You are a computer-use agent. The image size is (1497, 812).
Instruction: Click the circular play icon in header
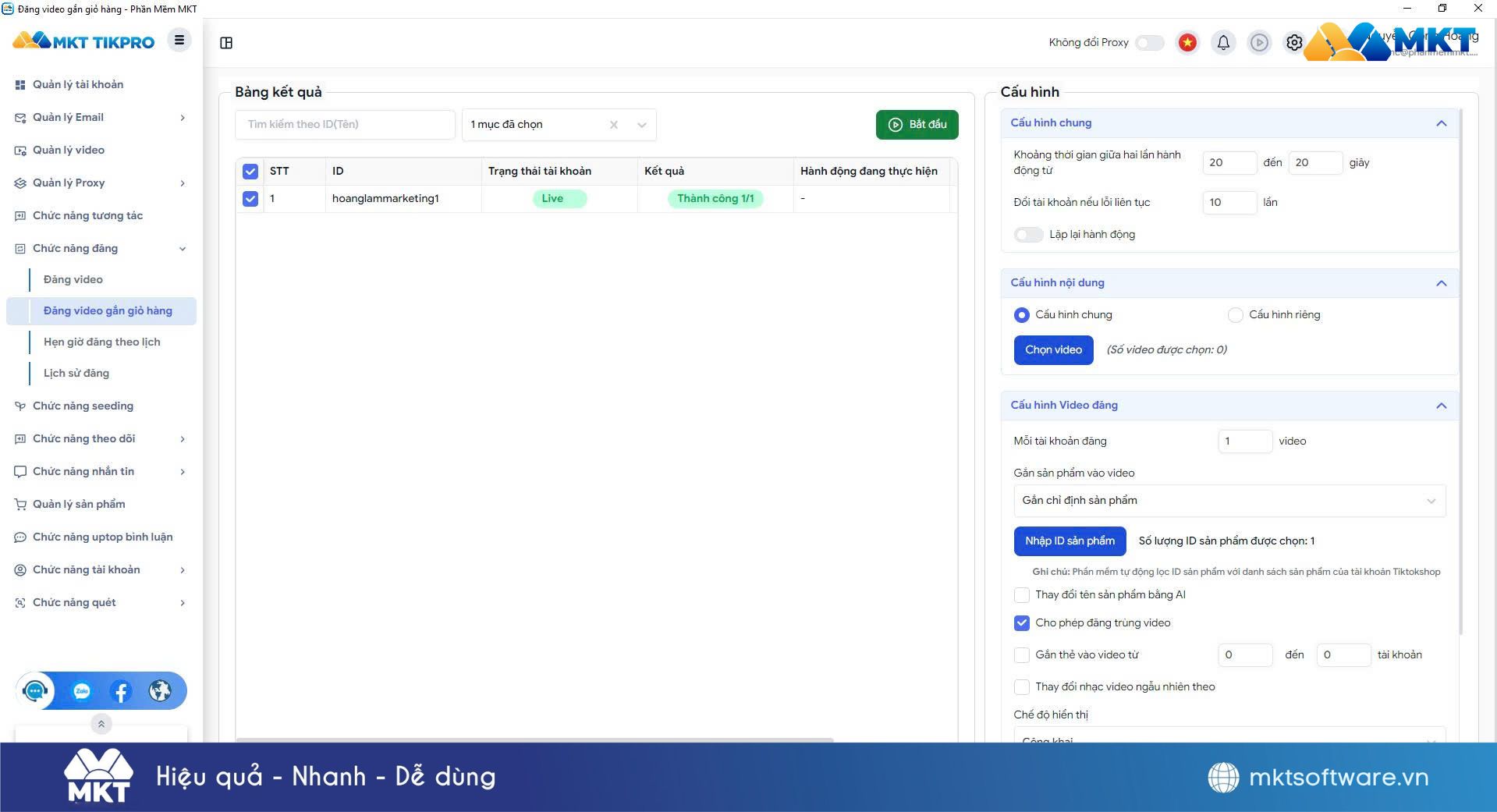1259,43
